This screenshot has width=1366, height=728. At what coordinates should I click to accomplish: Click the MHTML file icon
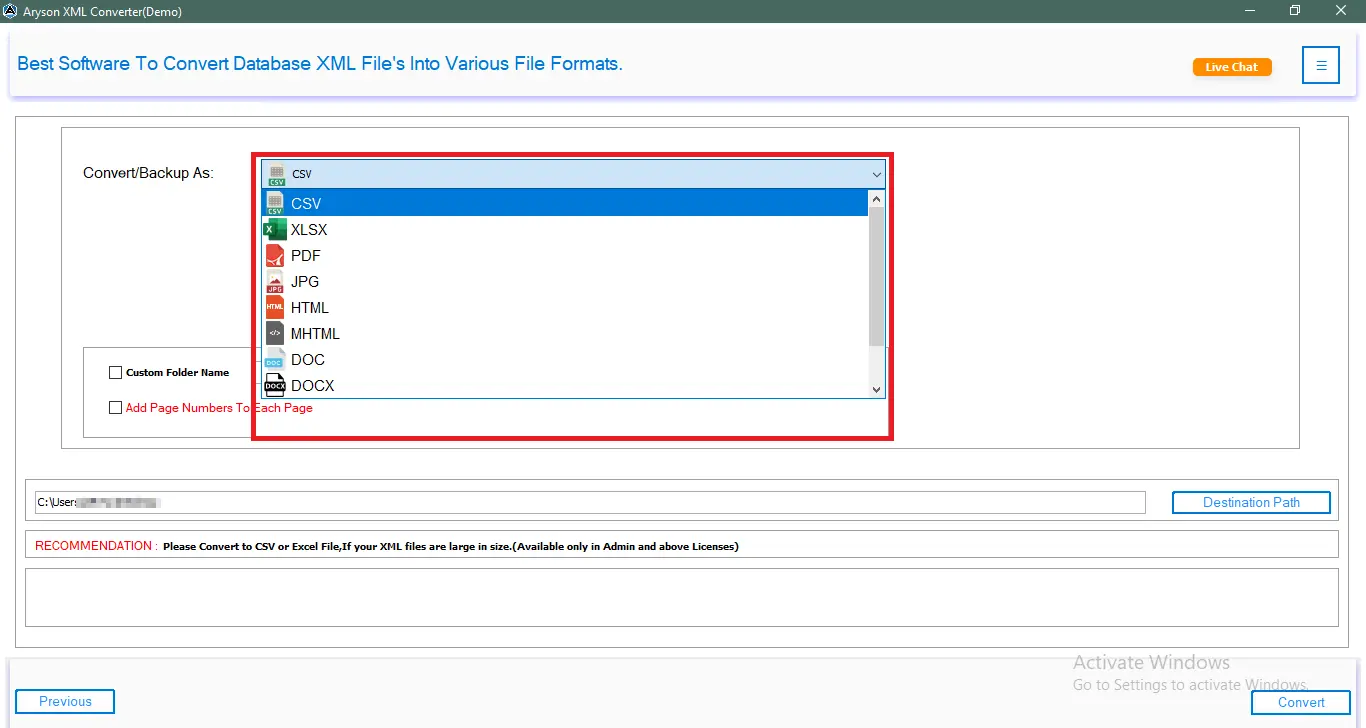pos(275,333)
